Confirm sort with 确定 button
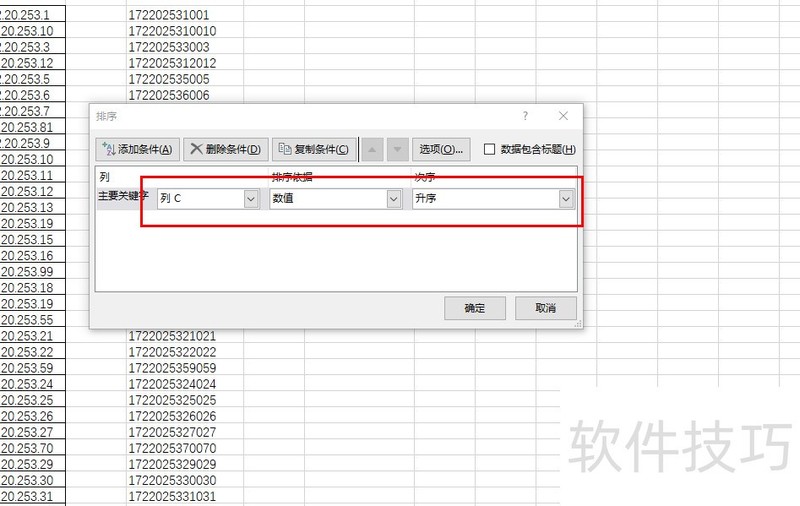The width and height of the screenshot is (800, 506). click(475, 308)
